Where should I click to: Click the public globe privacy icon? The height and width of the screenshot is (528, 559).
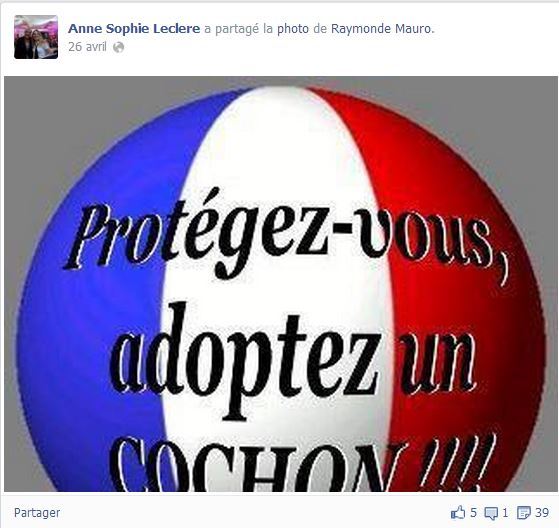pyautogui.click(x=118, y=47)
